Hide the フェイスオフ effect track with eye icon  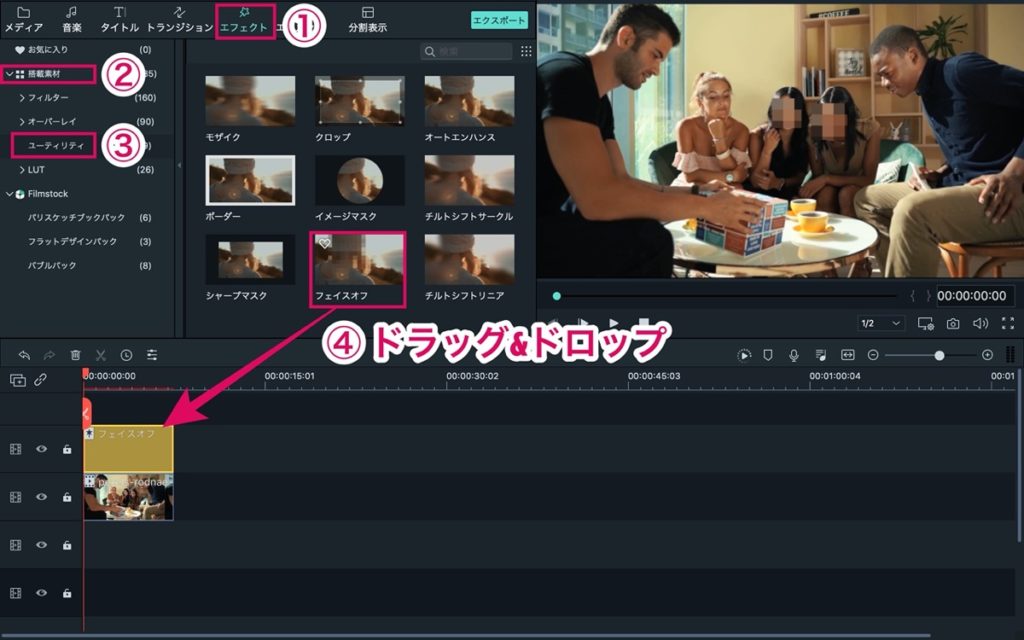click(x=42, y=449)
